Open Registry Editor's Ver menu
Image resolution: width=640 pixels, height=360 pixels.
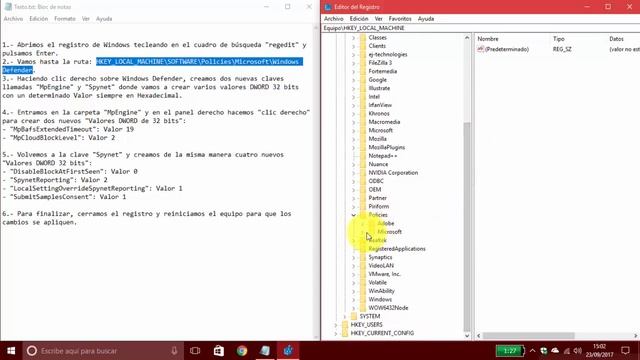click(378, 19)
